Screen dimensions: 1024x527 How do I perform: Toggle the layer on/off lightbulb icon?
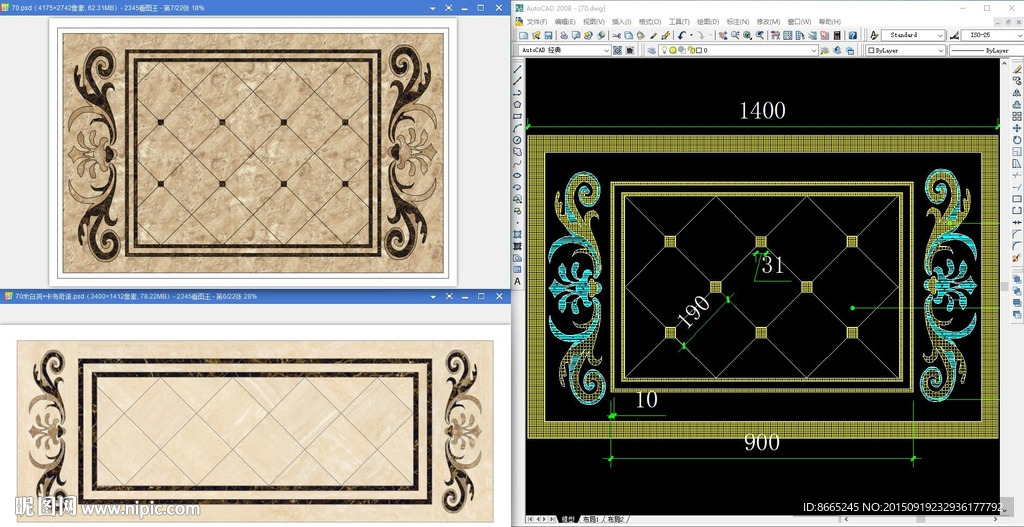tap(664, 50)
